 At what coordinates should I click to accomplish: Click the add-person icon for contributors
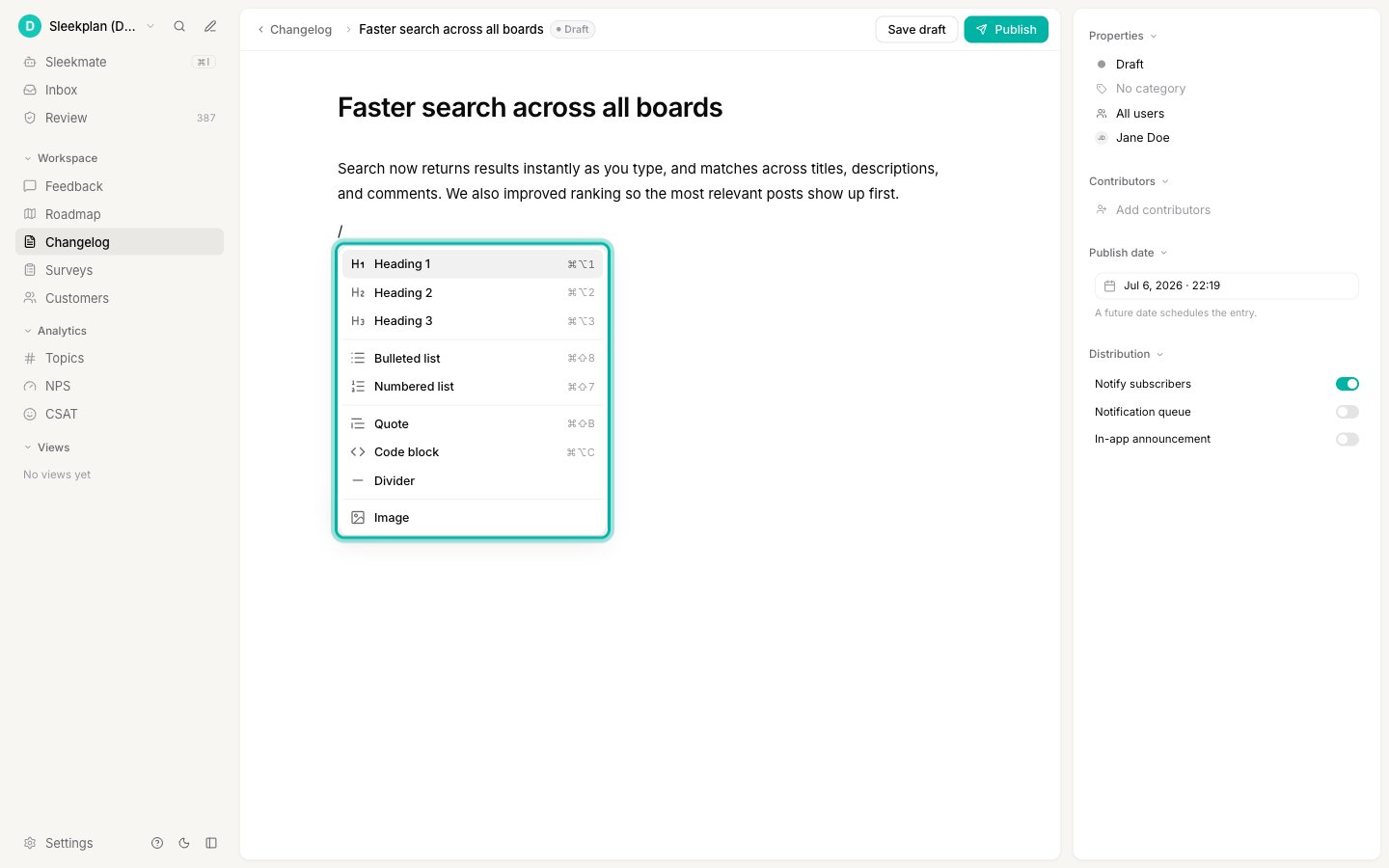click(x=1102, y=209)
